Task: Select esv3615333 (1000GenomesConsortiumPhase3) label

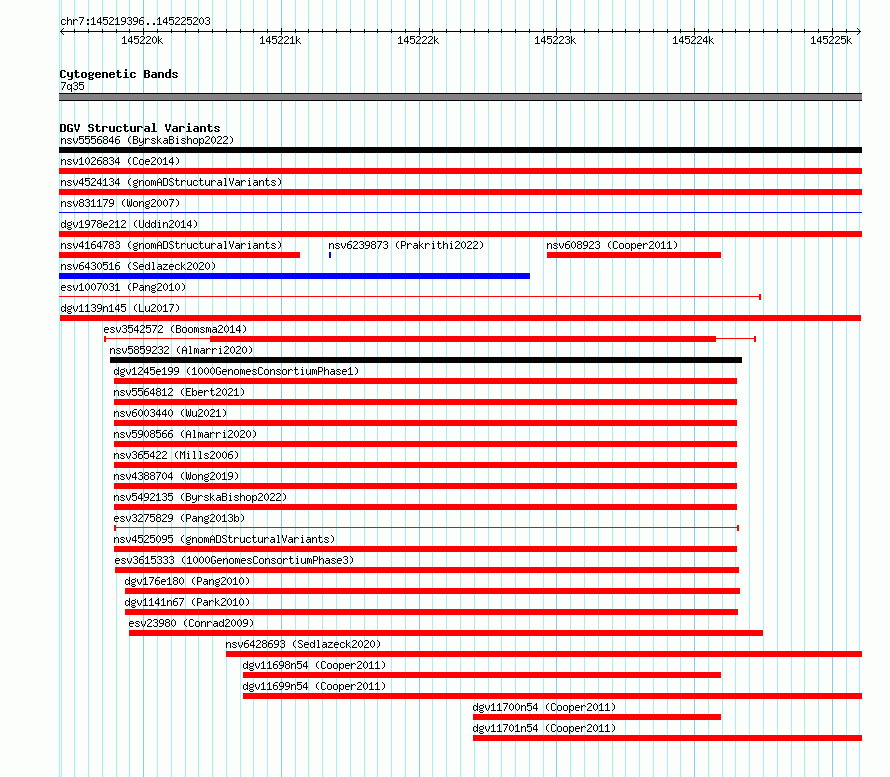Action: coord(234,560)
